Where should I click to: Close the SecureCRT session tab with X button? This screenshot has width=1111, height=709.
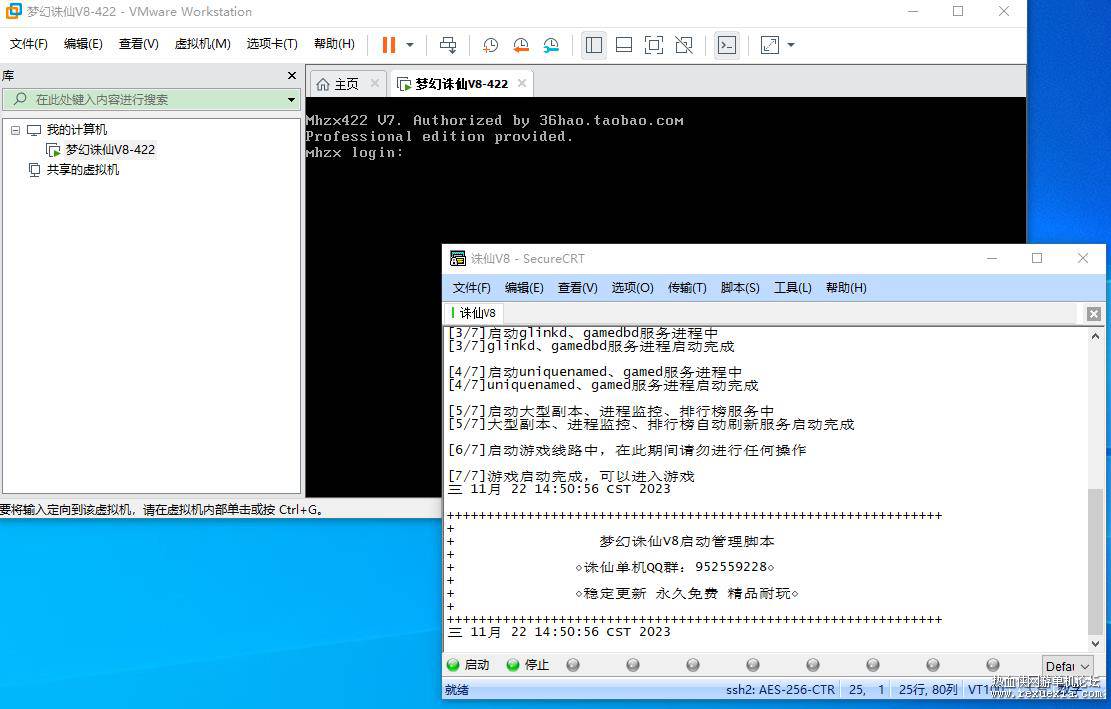tap(1093, 314)
